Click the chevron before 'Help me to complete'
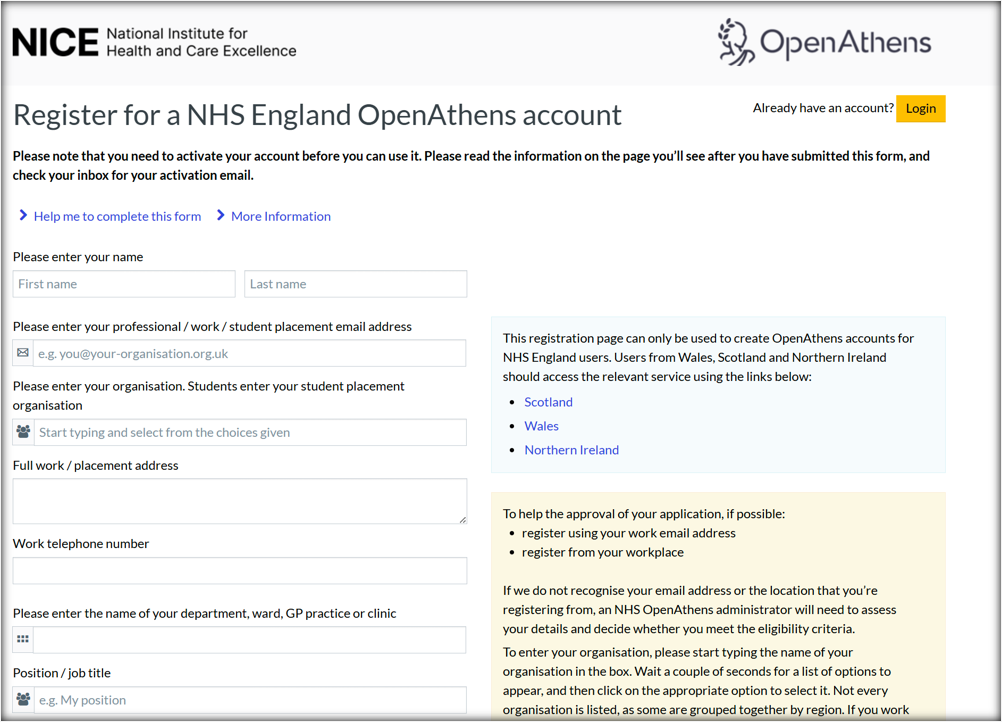Image resolution: width=1002 pixels, height=722 pixels. click(23, 216)
